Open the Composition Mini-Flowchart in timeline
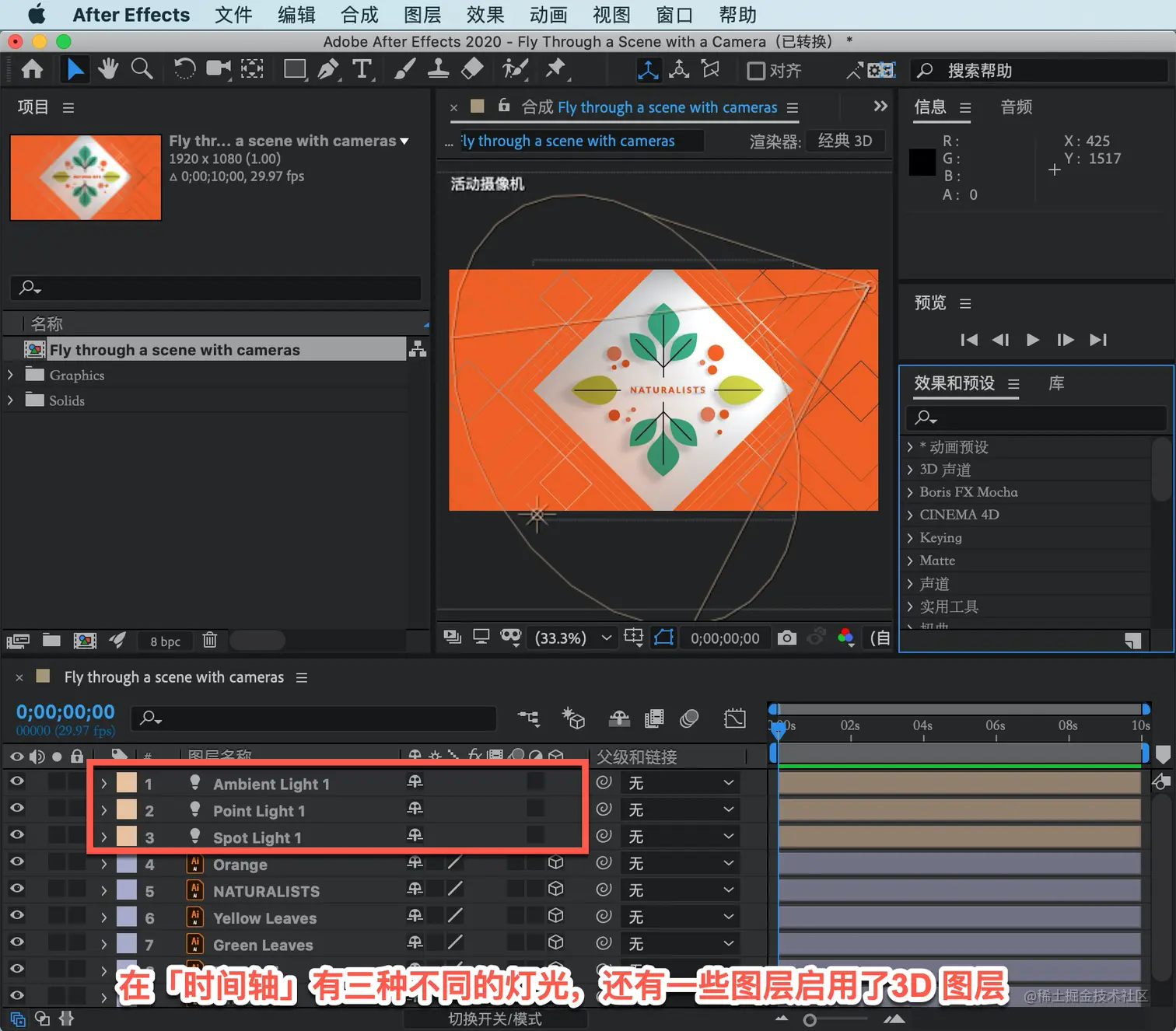The height and width of the screenshot is (1031, 1176). (x=529, y=718)
